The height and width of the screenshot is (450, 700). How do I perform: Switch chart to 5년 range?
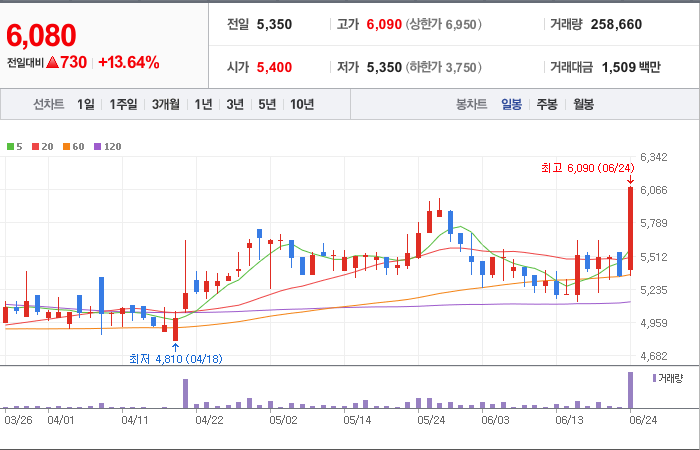[267, 104]
